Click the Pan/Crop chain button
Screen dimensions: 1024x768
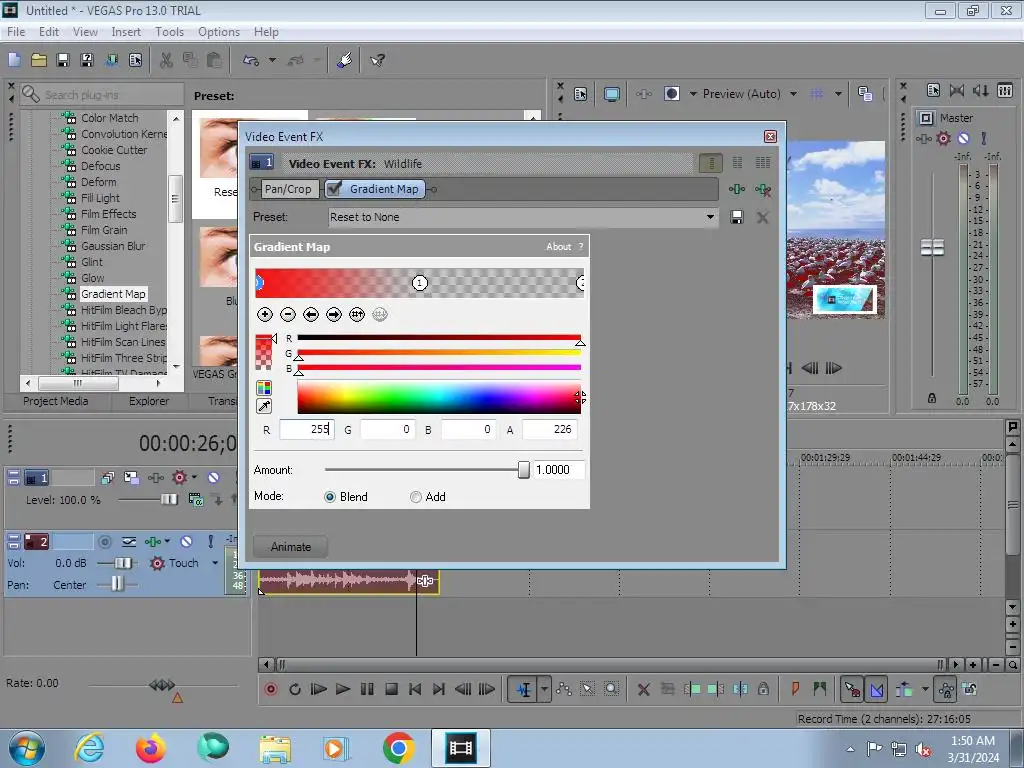[288, 189]
